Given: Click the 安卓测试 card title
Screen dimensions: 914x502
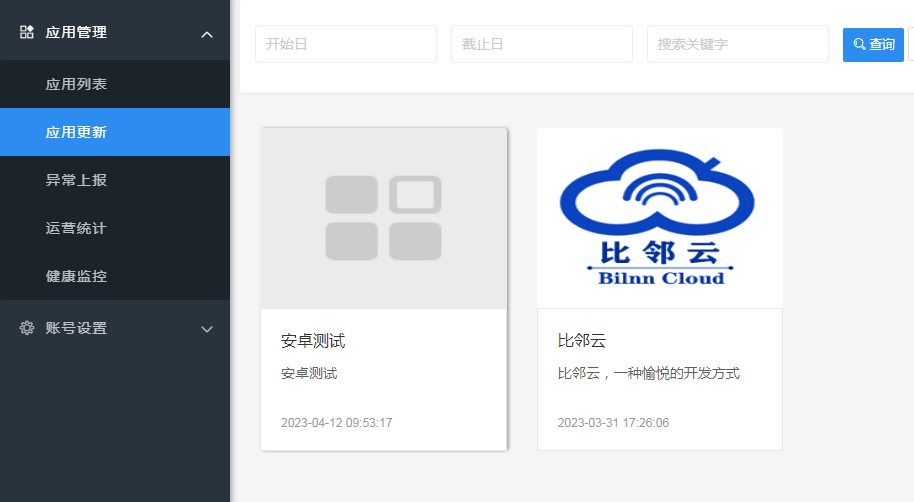Looking at the screenshot, I should (313, 340).
